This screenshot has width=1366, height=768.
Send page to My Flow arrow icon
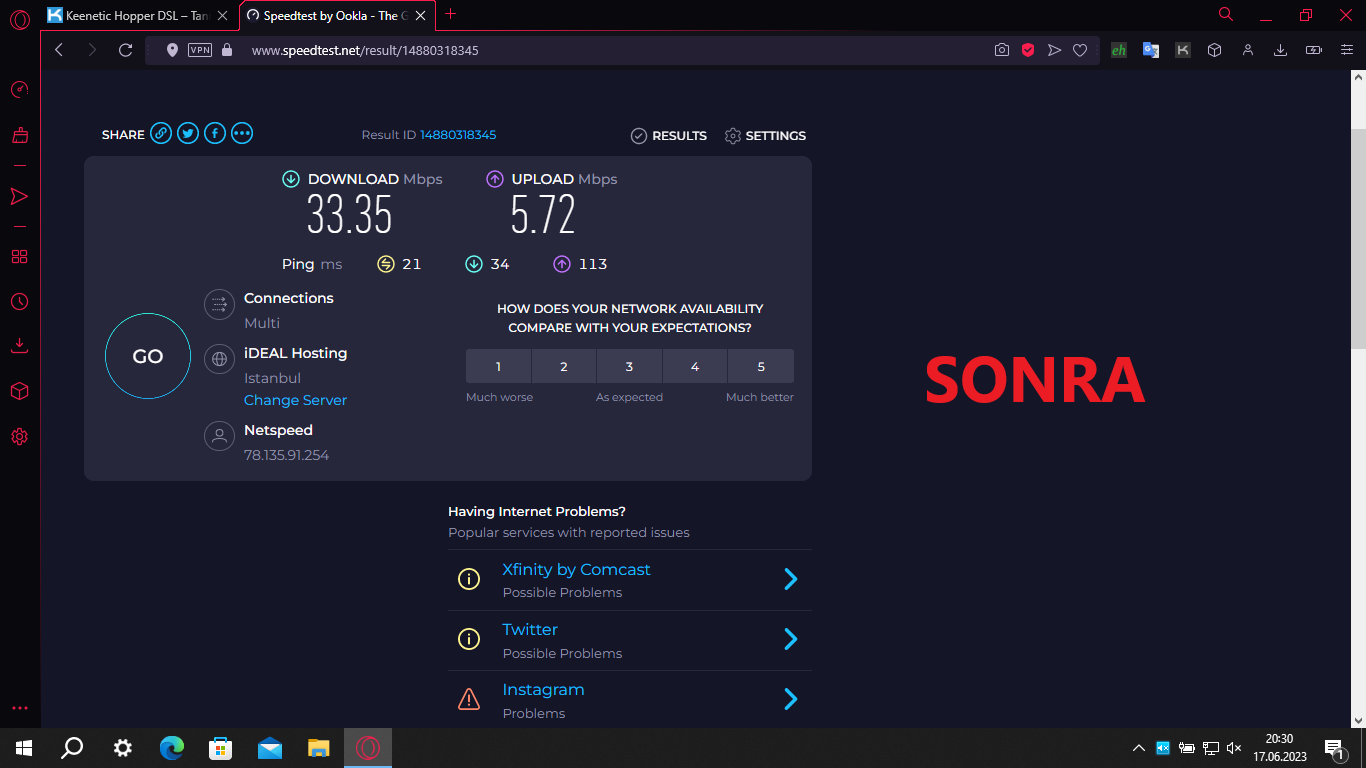coord(1054,50)
